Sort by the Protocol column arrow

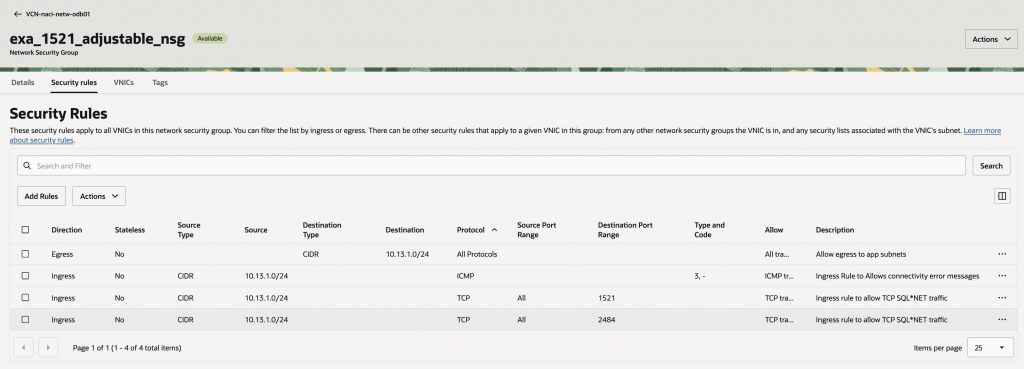tap(494, 230)
